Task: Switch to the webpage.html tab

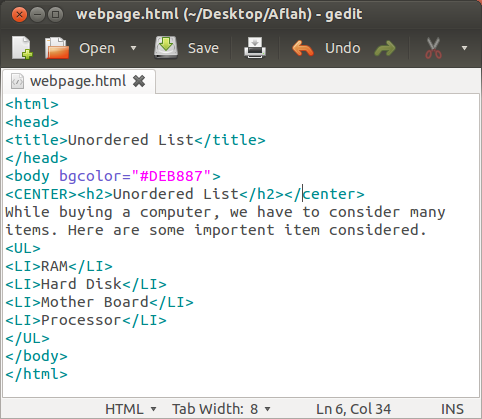Action: pyautogui.click(x=78, y=81)
